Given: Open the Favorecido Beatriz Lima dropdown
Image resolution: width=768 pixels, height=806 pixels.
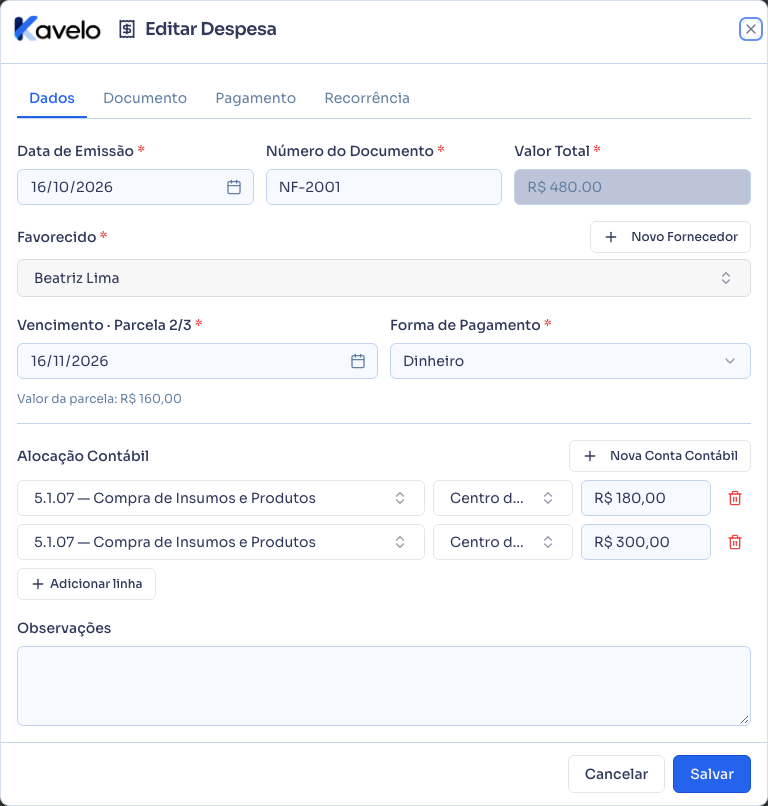Looking at the screenshot, I should 384,278.
